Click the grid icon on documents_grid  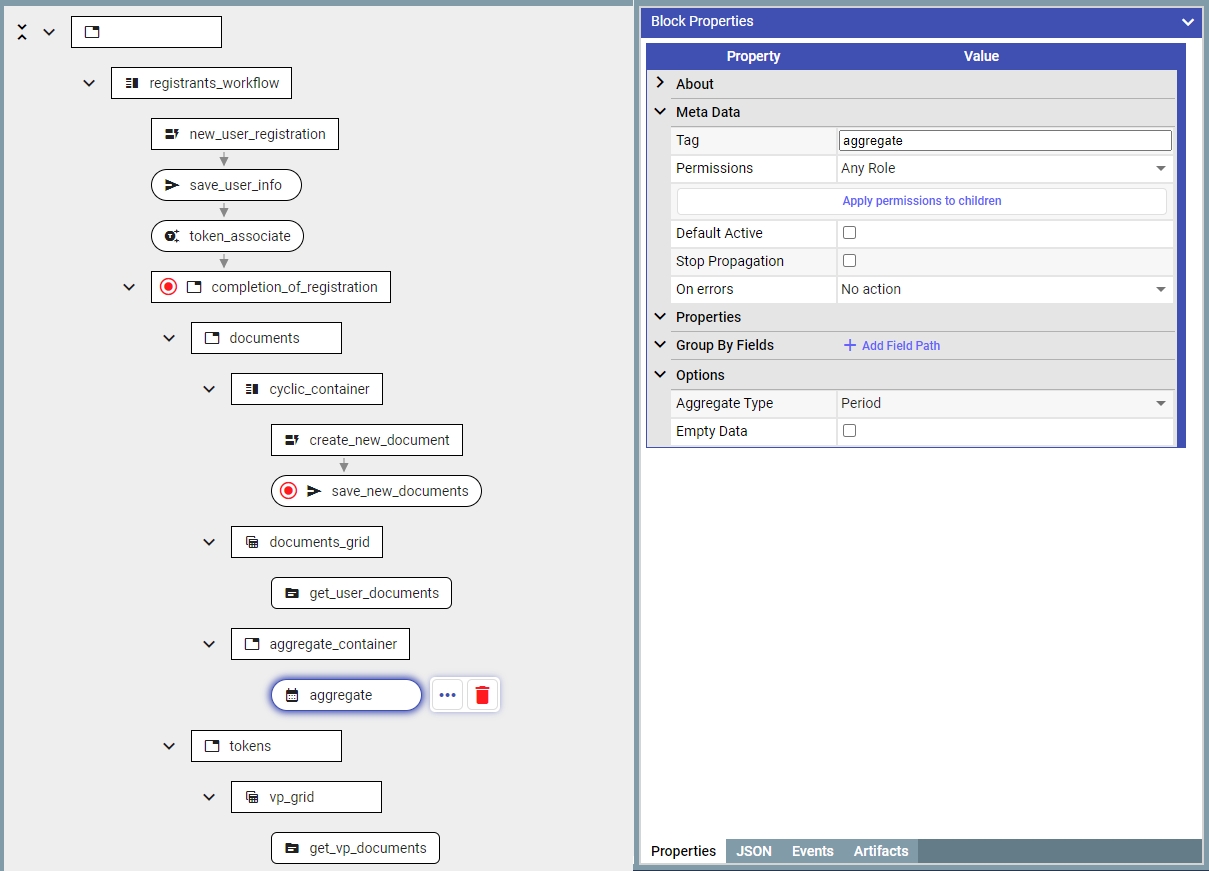[x=252, y=542]
